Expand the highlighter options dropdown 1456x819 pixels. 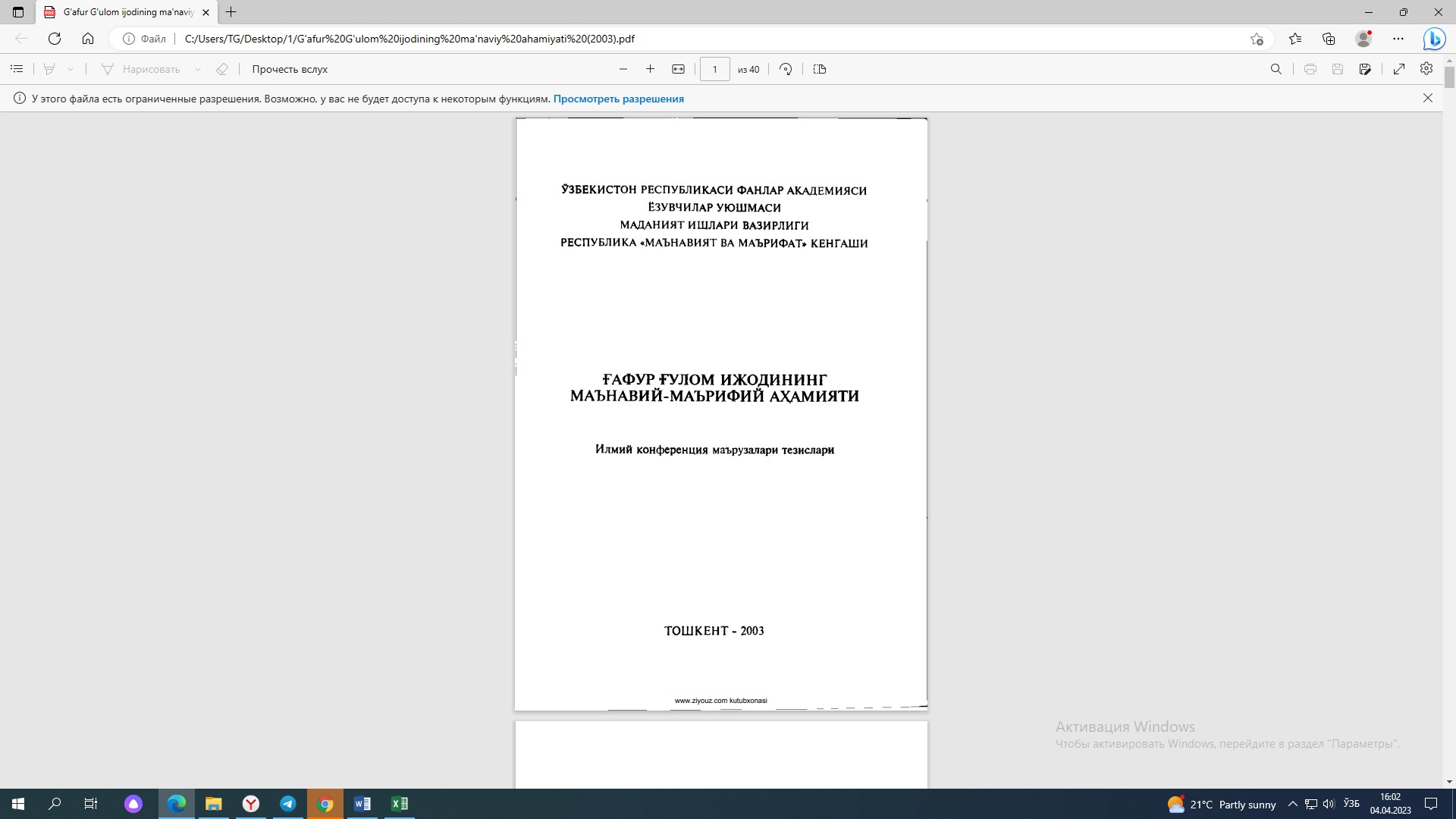pos(71,69)
